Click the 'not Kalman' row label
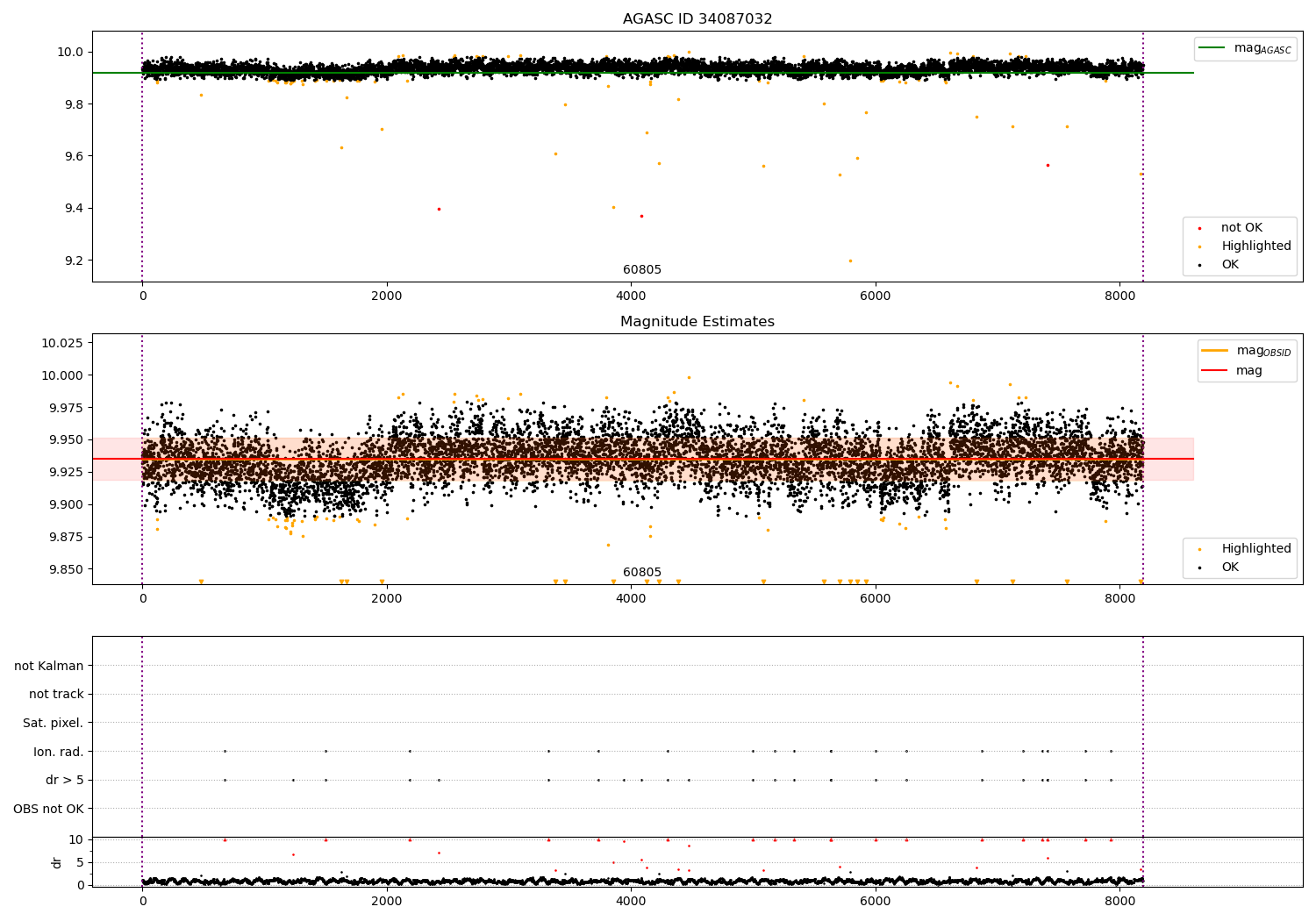 [49, 666]
